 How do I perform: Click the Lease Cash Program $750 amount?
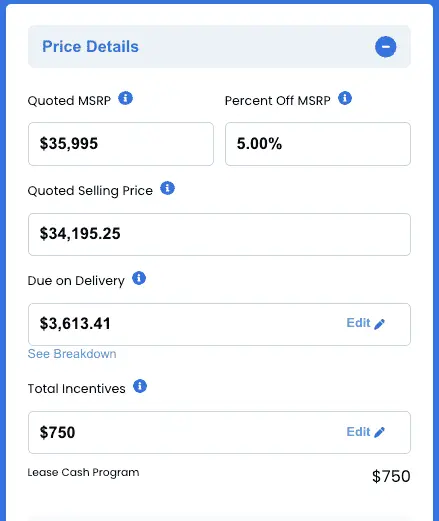(x=391, y=476)
